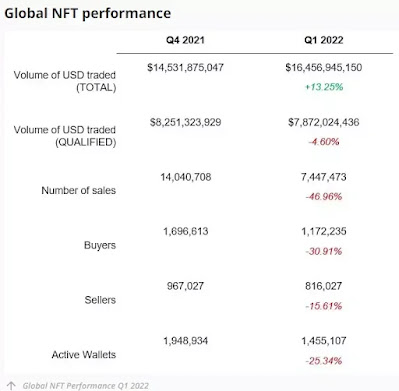Click the red -46.96% change
This screenshot has height=391, width=399.
[324, 196]
